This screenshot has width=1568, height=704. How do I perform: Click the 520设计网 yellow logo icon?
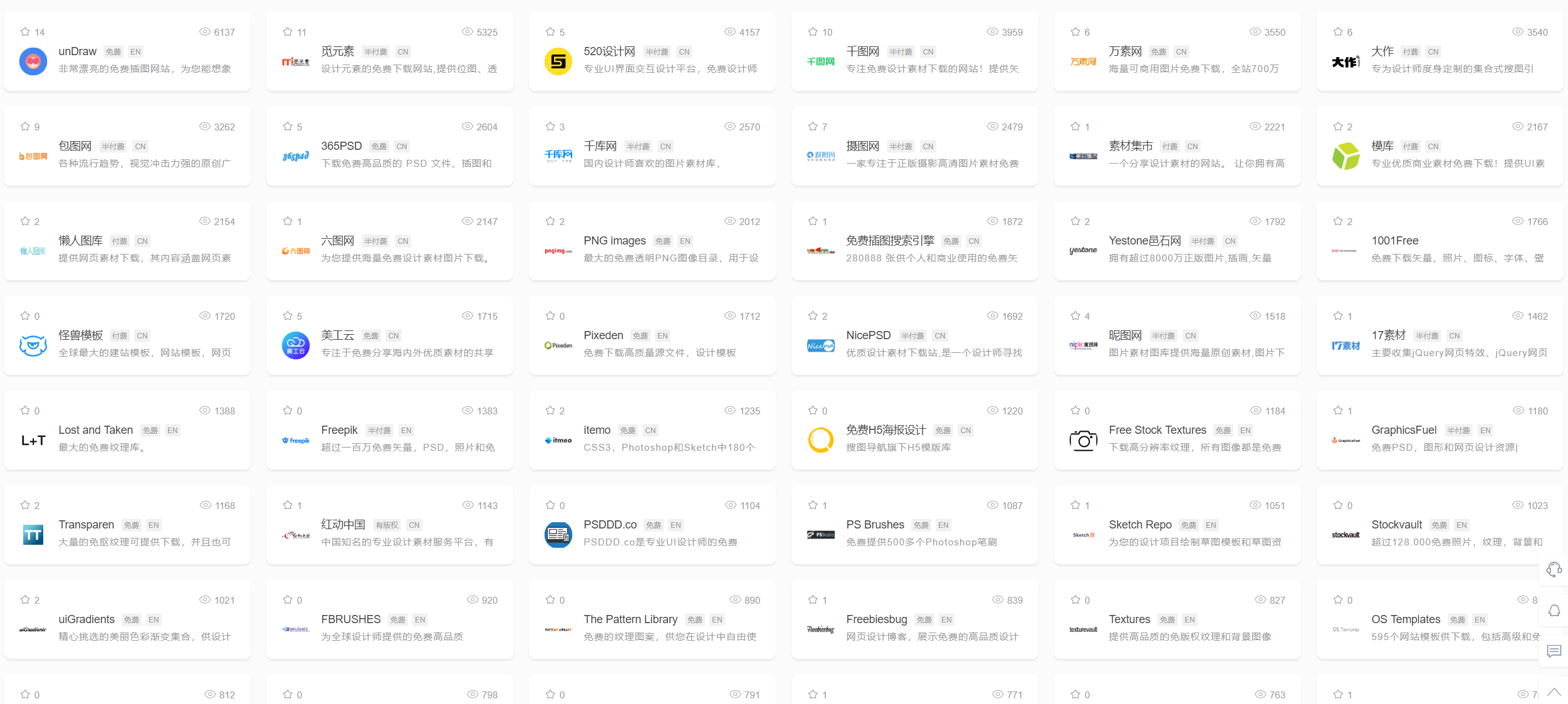click(x=558, y=61)
